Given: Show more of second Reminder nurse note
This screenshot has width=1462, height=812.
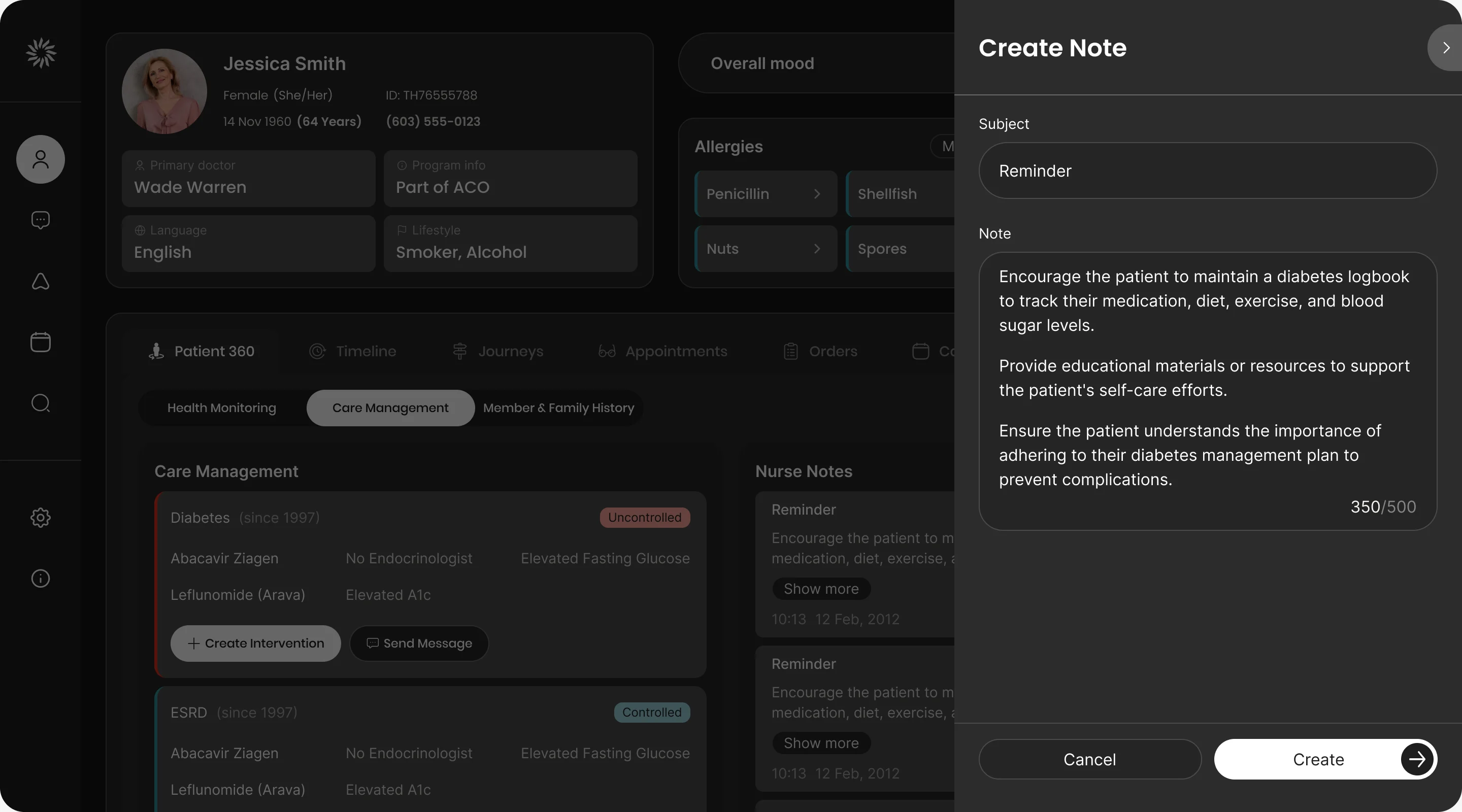Looking at the screenshot, I should click(821, 743).
